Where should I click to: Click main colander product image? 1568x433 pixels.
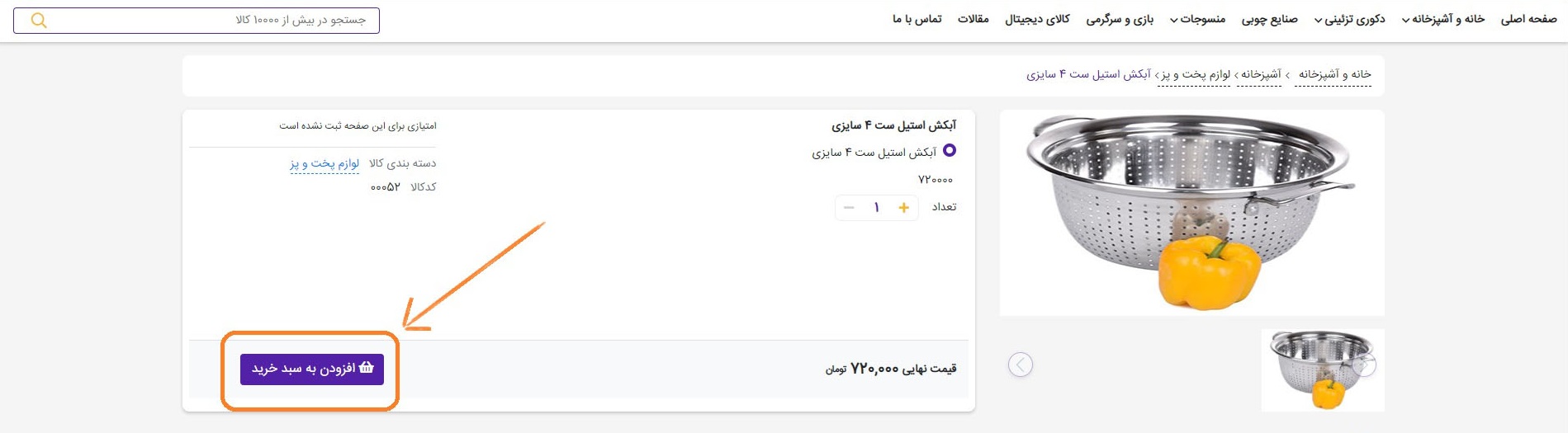[1191, 213]
